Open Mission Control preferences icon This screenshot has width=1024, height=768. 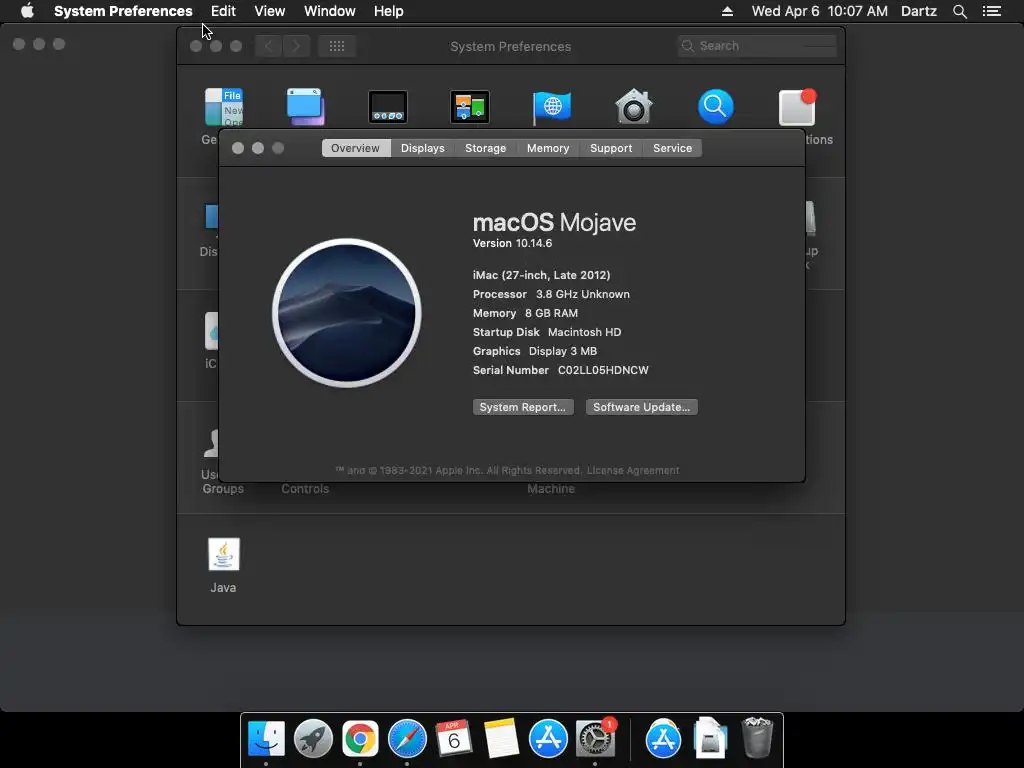coord(470,106)
